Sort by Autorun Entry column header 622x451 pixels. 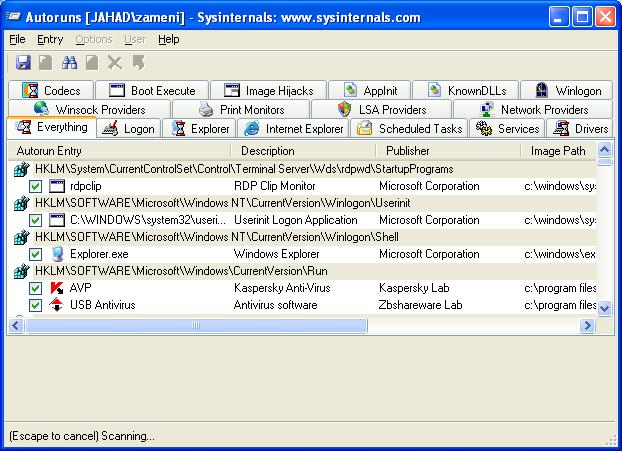(119, 151)
